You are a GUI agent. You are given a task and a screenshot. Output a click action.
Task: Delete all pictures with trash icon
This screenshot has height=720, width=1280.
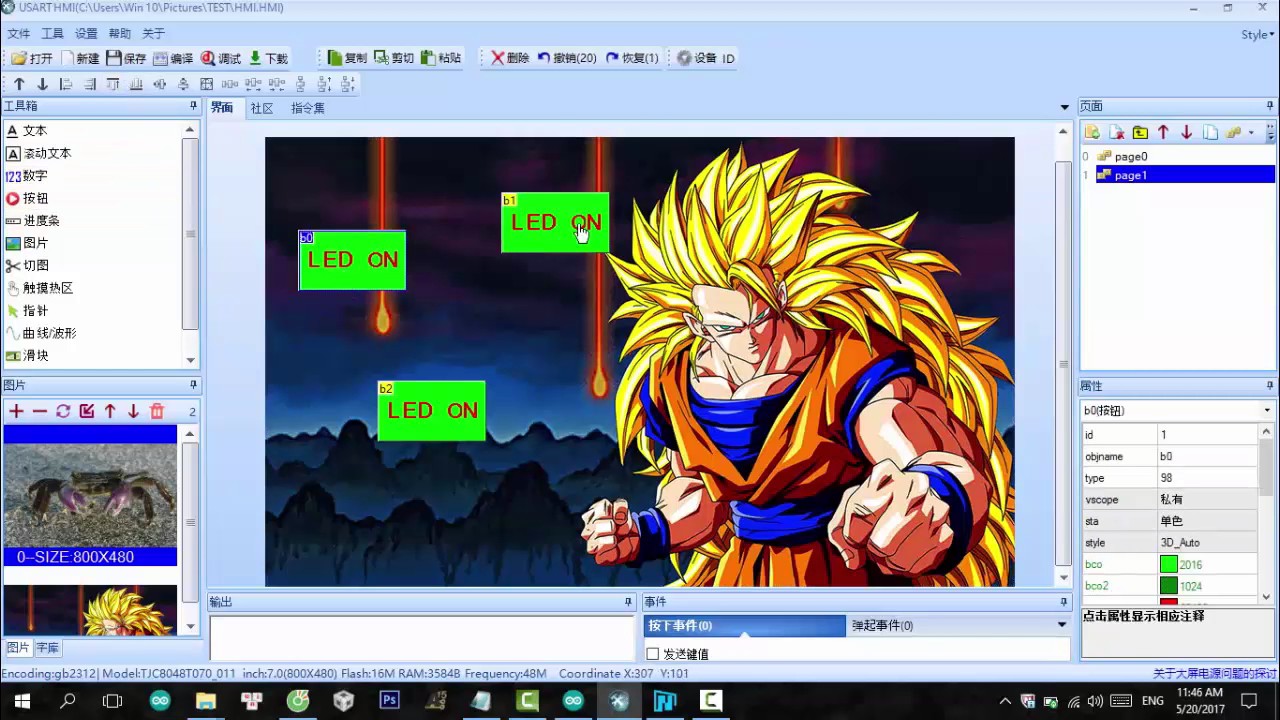[157, 411]
